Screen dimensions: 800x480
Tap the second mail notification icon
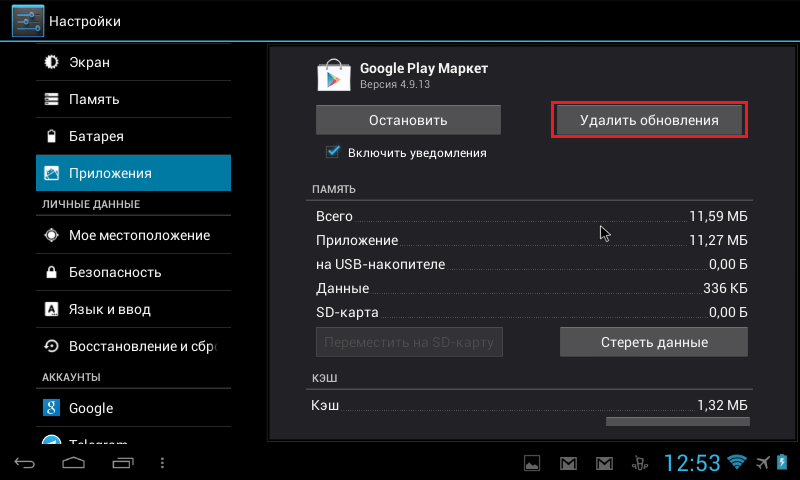click(x=604, y=463)
